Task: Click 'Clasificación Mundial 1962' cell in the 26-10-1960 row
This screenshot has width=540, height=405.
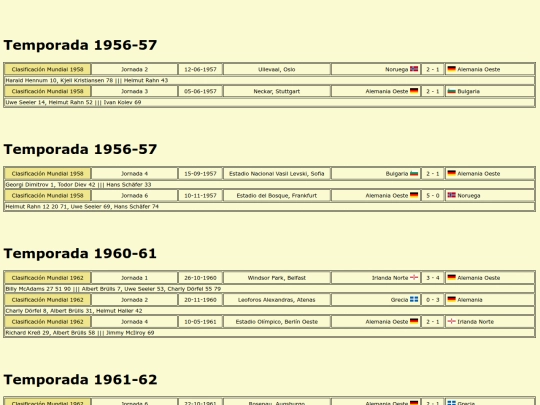Action: click(x=48, y=278)
